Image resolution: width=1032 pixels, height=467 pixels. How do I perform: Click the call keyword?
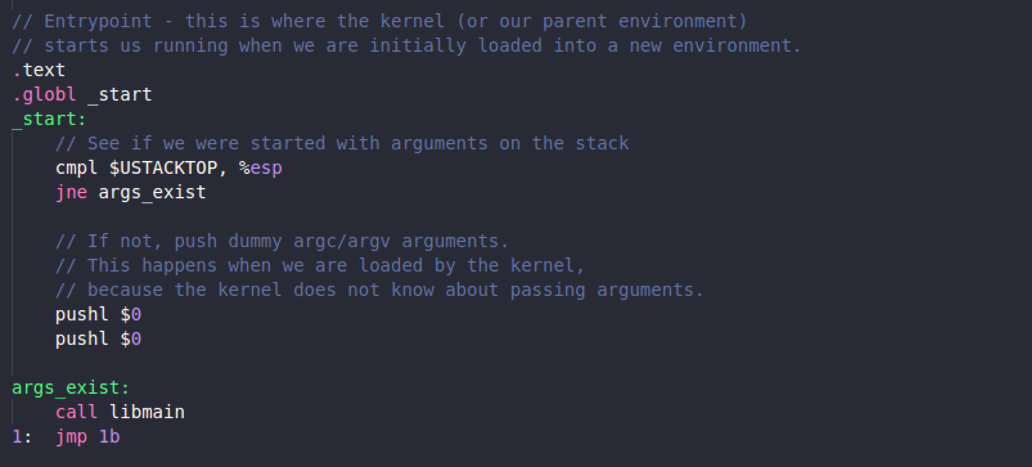[x=76, y=412]
